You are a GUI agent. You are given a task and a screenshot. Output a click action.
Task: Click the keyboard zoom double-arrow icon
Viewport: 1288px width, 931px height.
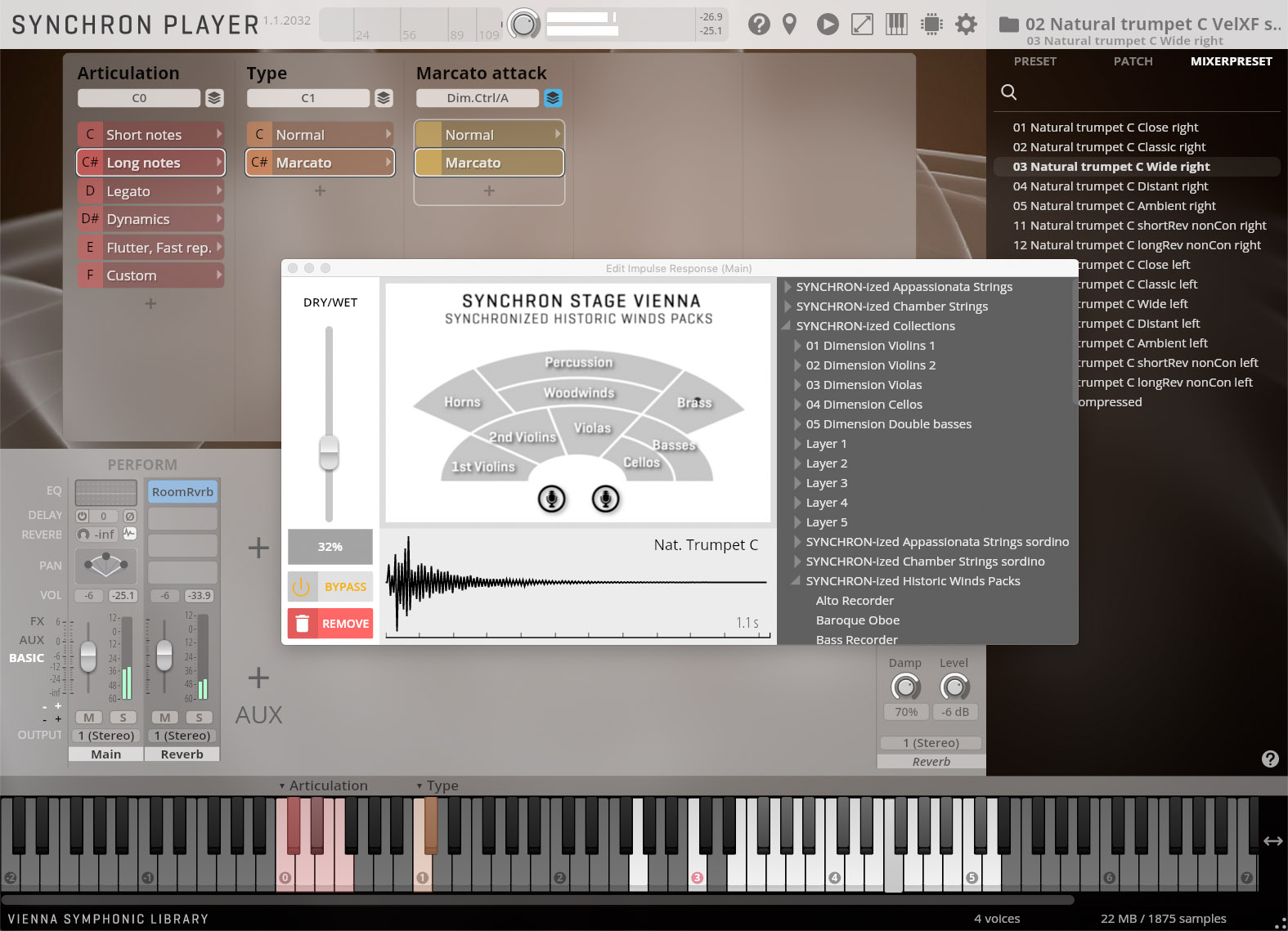click(1273, 840)
